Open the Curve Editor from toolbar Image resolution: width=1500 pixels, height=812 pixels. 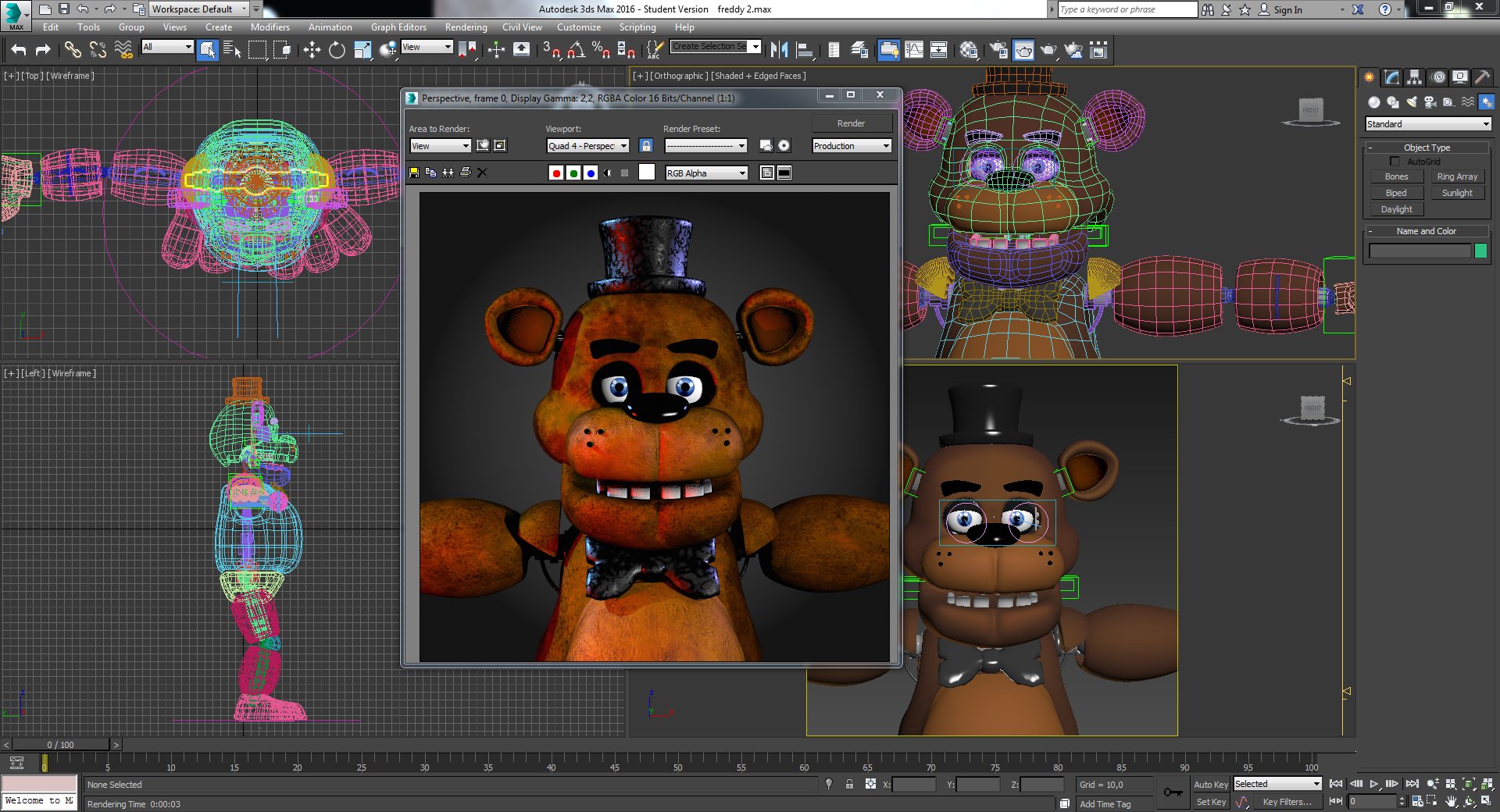(914, 51)
